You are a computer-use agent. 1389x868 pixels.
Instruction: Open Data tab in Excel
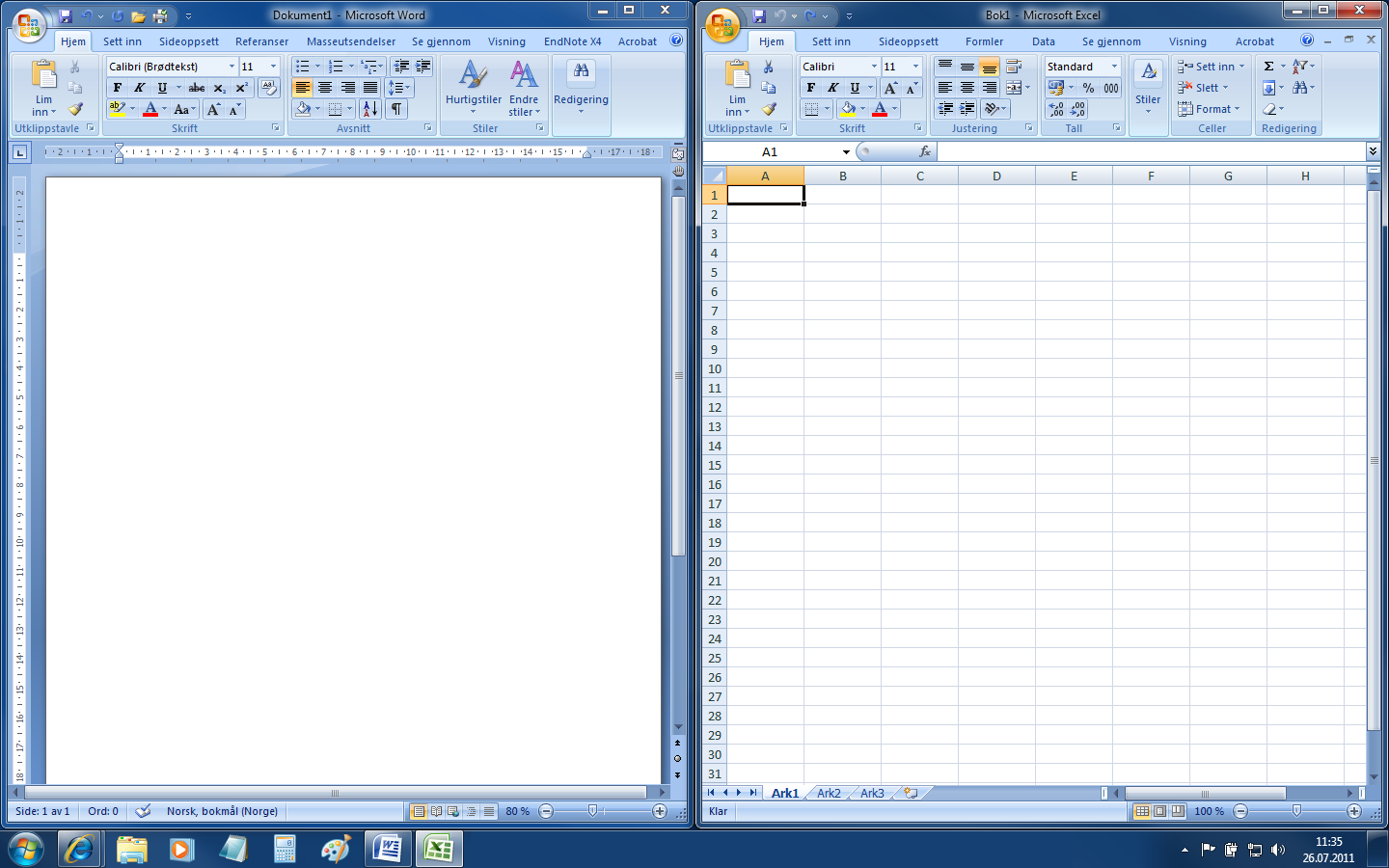click(x=1043, y=41)
